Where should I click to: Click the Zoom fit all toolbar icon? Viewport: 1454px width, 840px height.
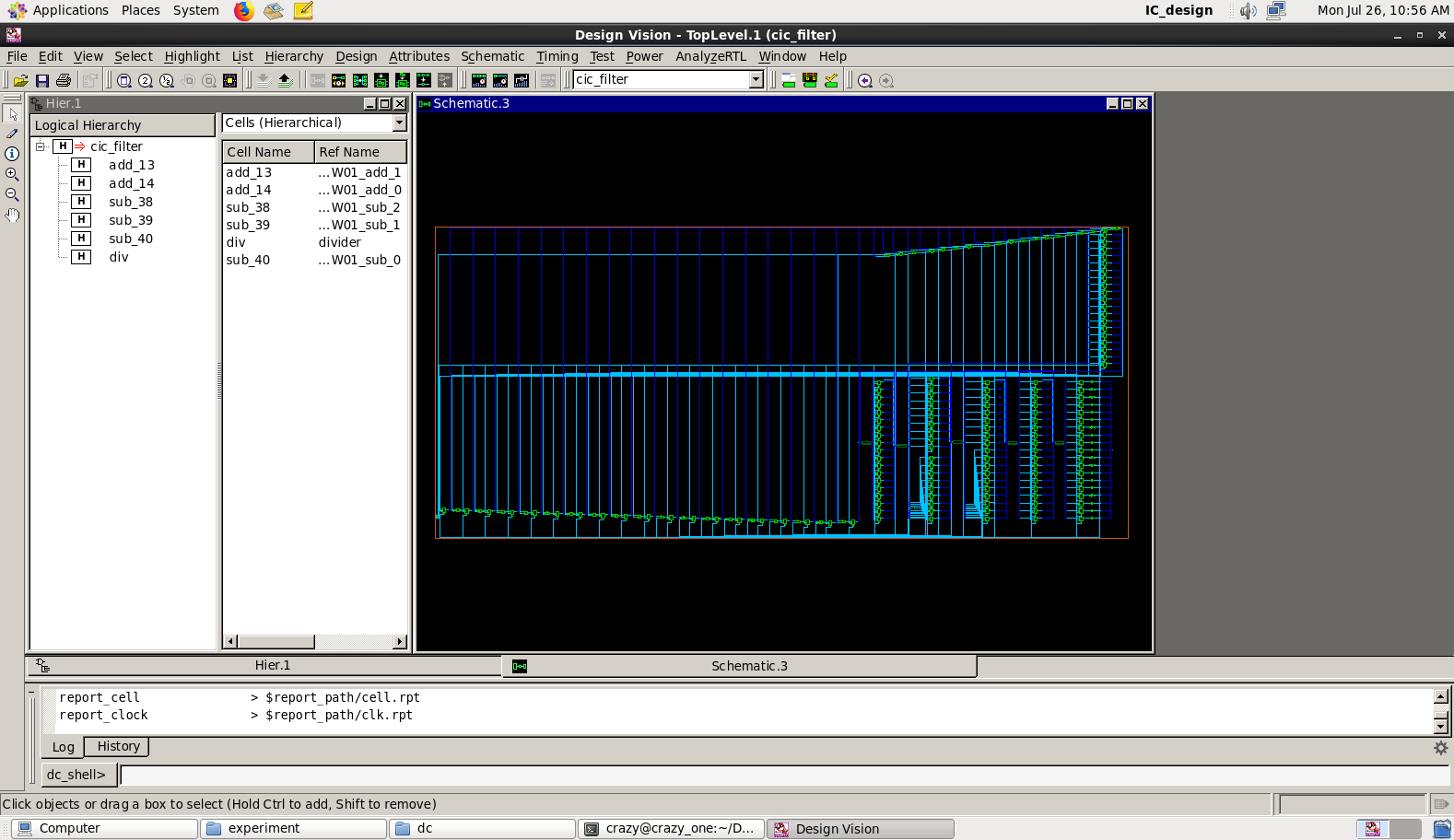pyautogui.click(x=124, y=80)
